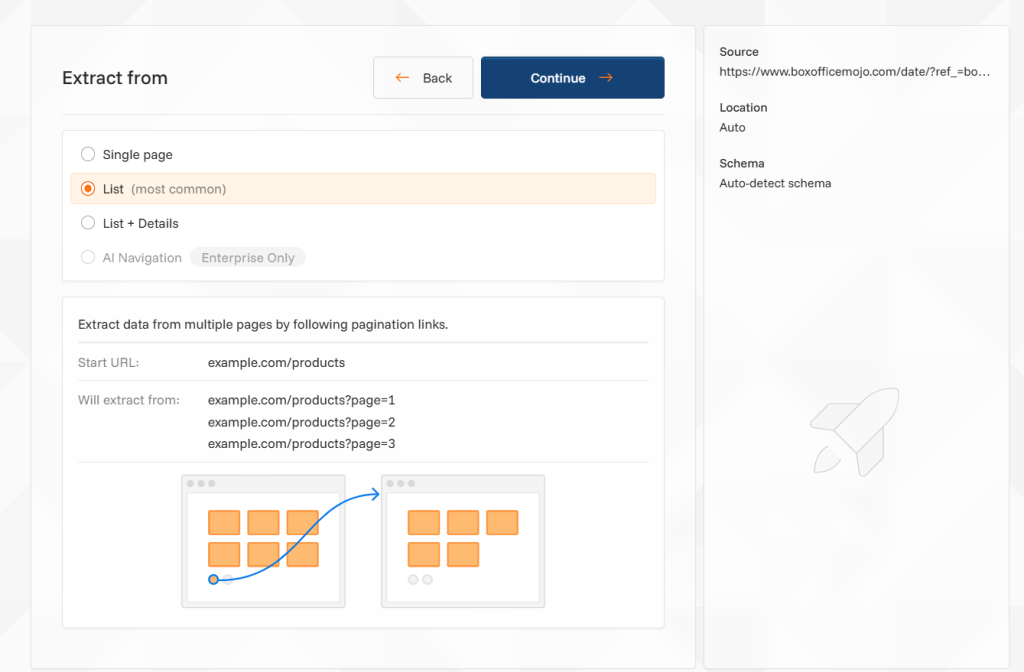
Task: Click the right arrow icon inside Continue
Action: [605, 78]
